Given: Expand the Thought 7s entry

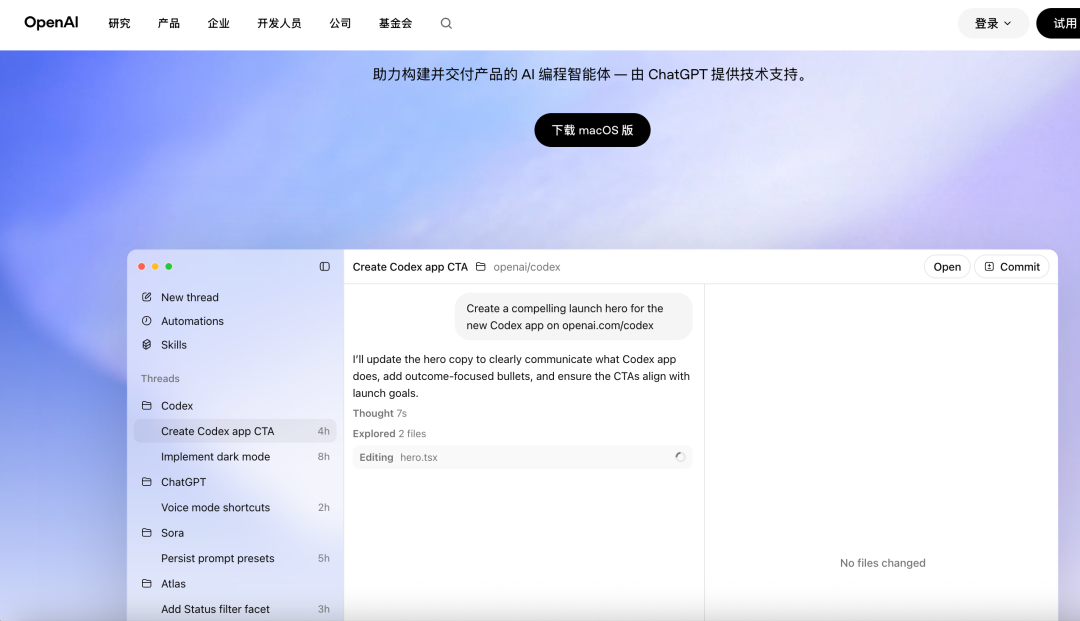Looking at the screenshot, I should pyautogui.click(x=380, y=413).
